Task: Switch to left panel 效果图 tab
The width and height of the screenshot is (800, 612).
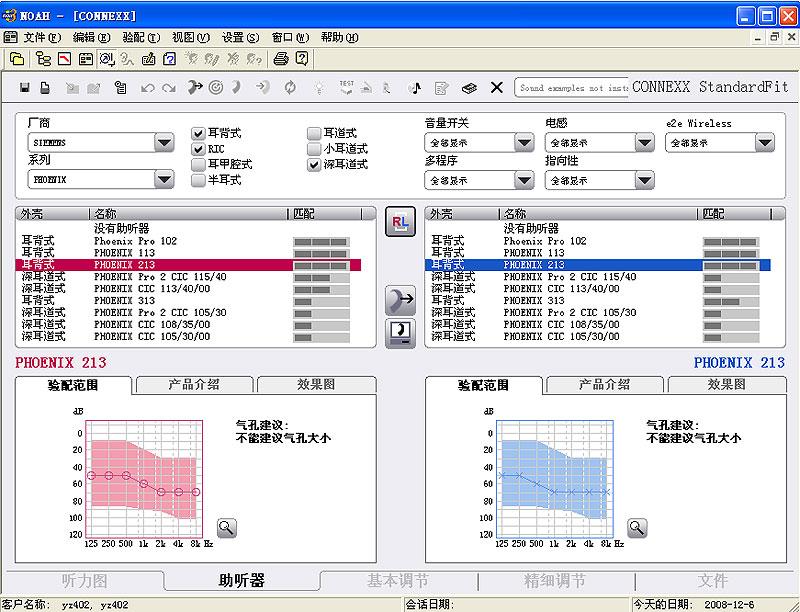Action: 316,385
